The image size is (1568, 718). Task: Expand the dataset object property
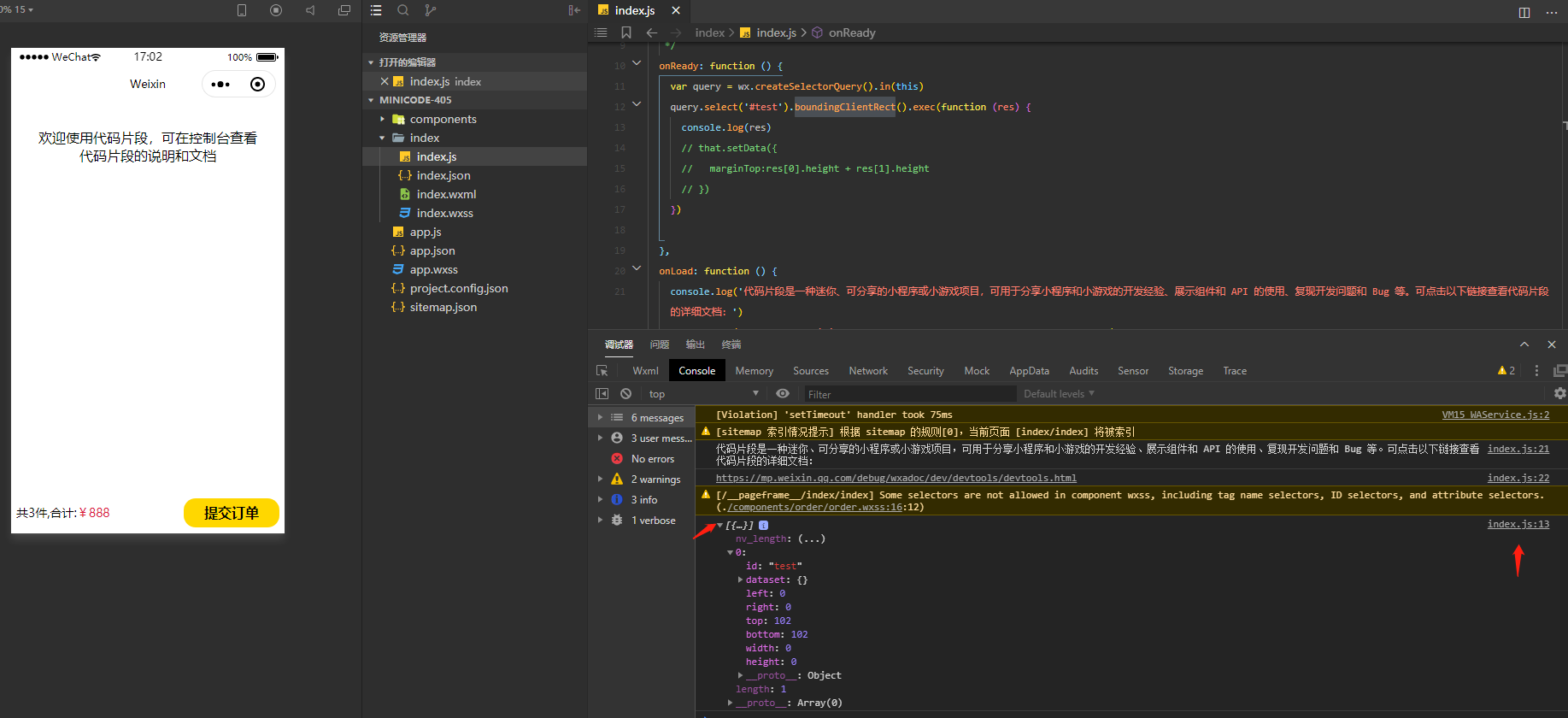740,580
